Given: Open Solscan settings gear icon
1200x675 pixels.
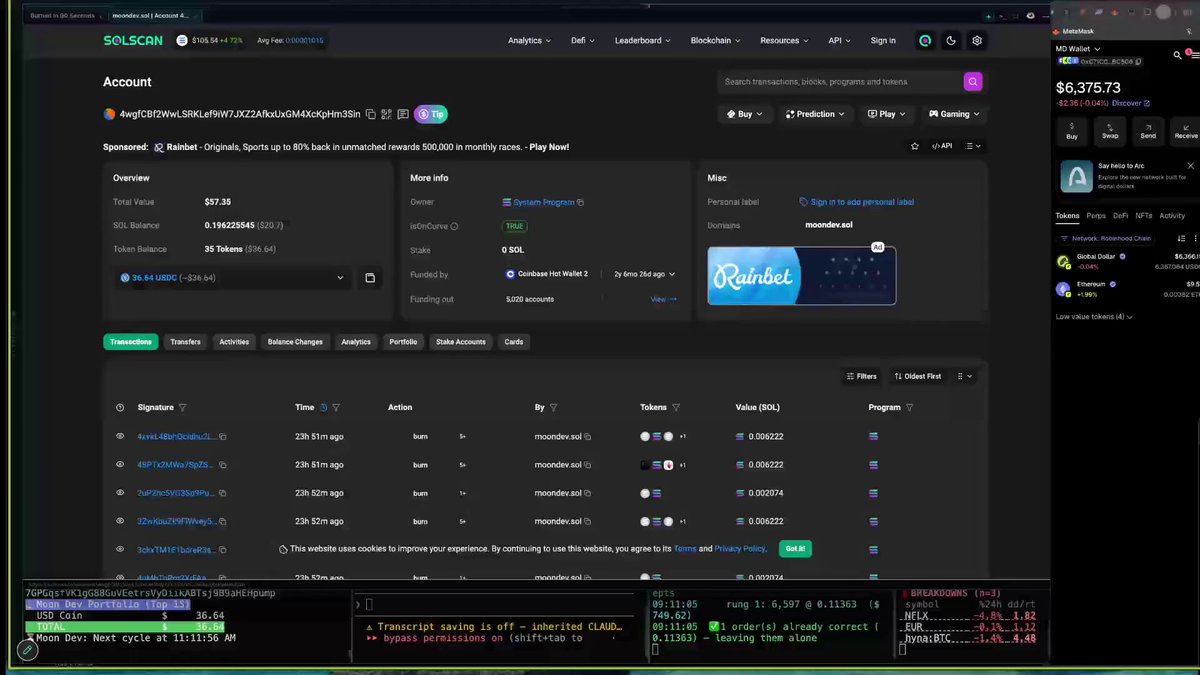Looking at the screenshot, I should (x=977, y=41).
